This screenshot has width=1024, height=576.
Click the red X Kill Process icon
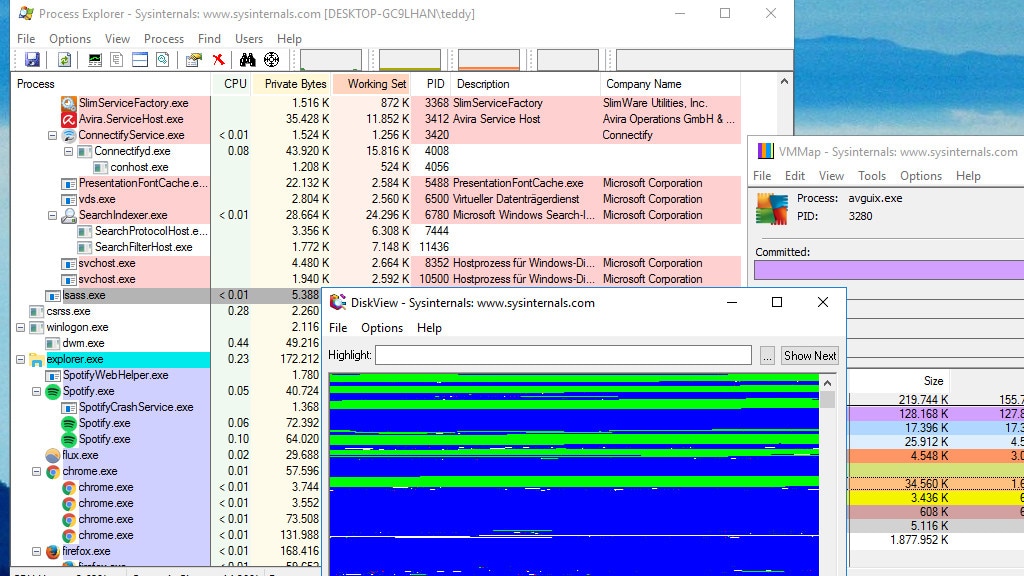pos(218,60)
